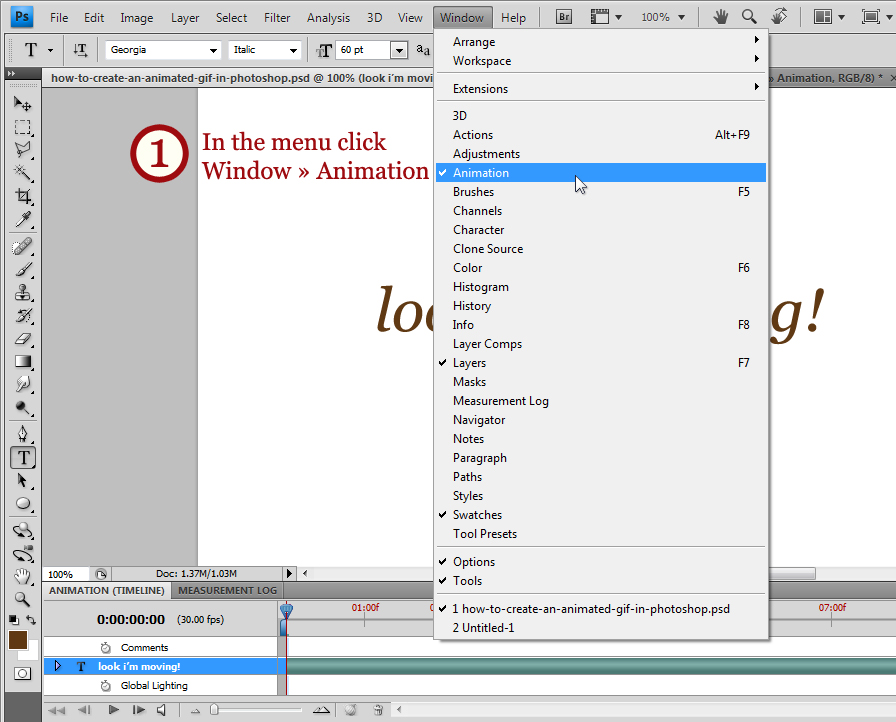This screenshot has width=896, height=722.
Task: Select the Zoom magnifier tool in toolbox
Action: 22,599
